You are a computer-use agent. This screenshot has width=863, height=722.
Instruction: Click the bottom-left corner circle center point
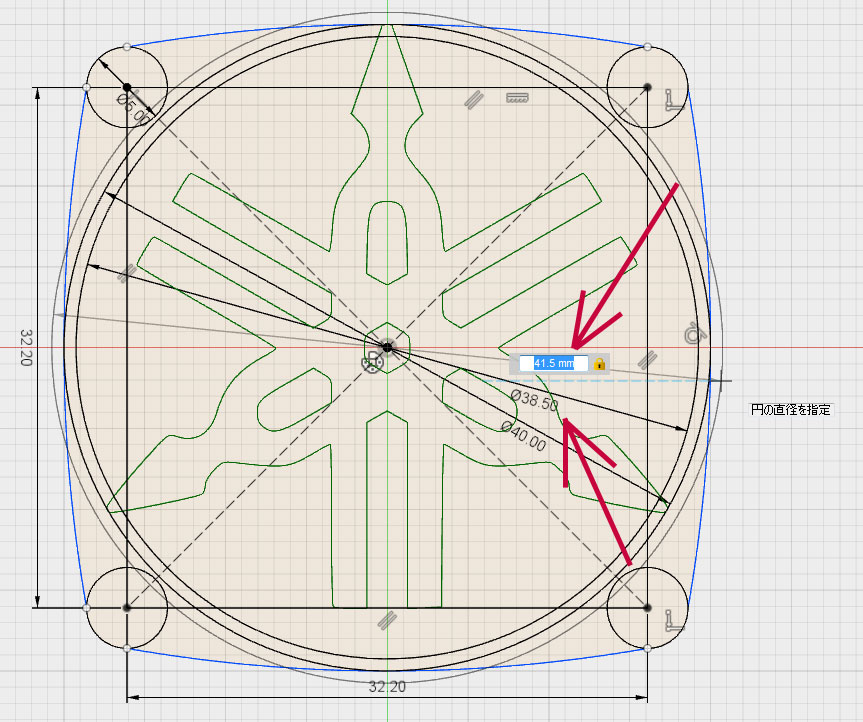(x=126, y=607)
